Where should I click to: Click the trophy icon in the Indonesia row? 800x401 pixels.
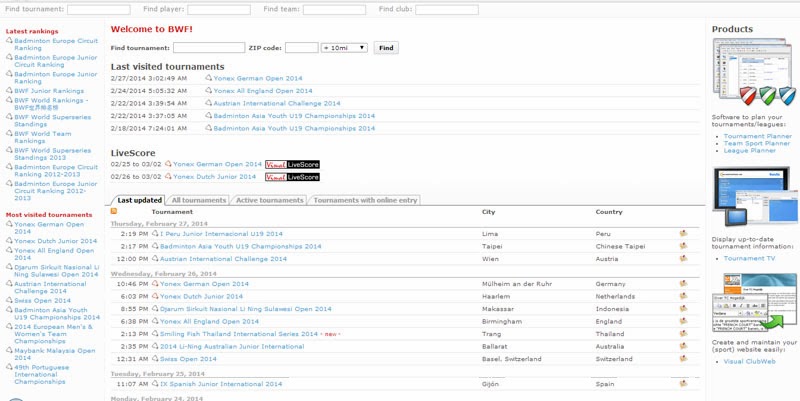point(683,309)
